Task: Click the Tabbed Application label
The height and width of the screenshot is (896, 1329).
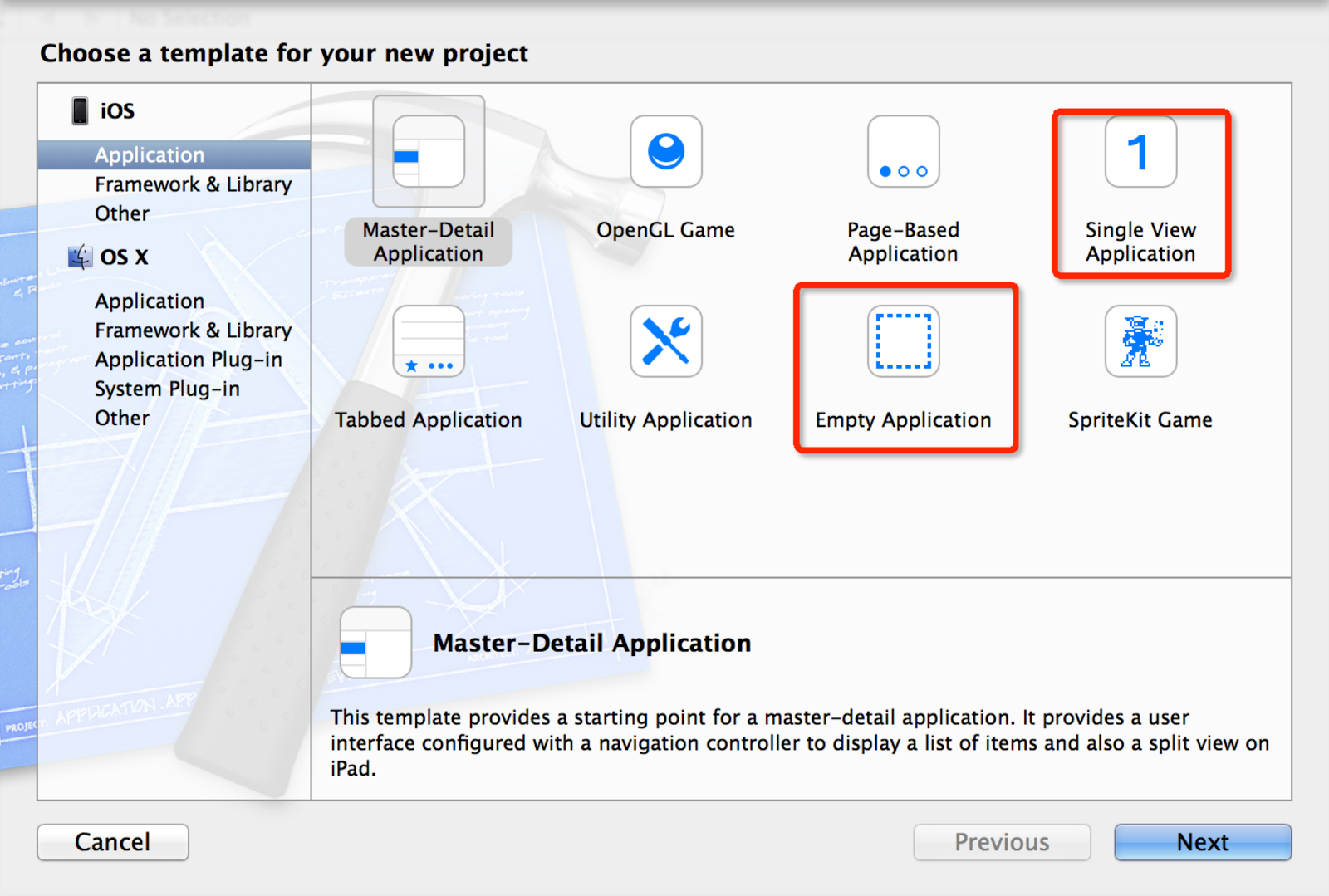Action: coord(429,420)
